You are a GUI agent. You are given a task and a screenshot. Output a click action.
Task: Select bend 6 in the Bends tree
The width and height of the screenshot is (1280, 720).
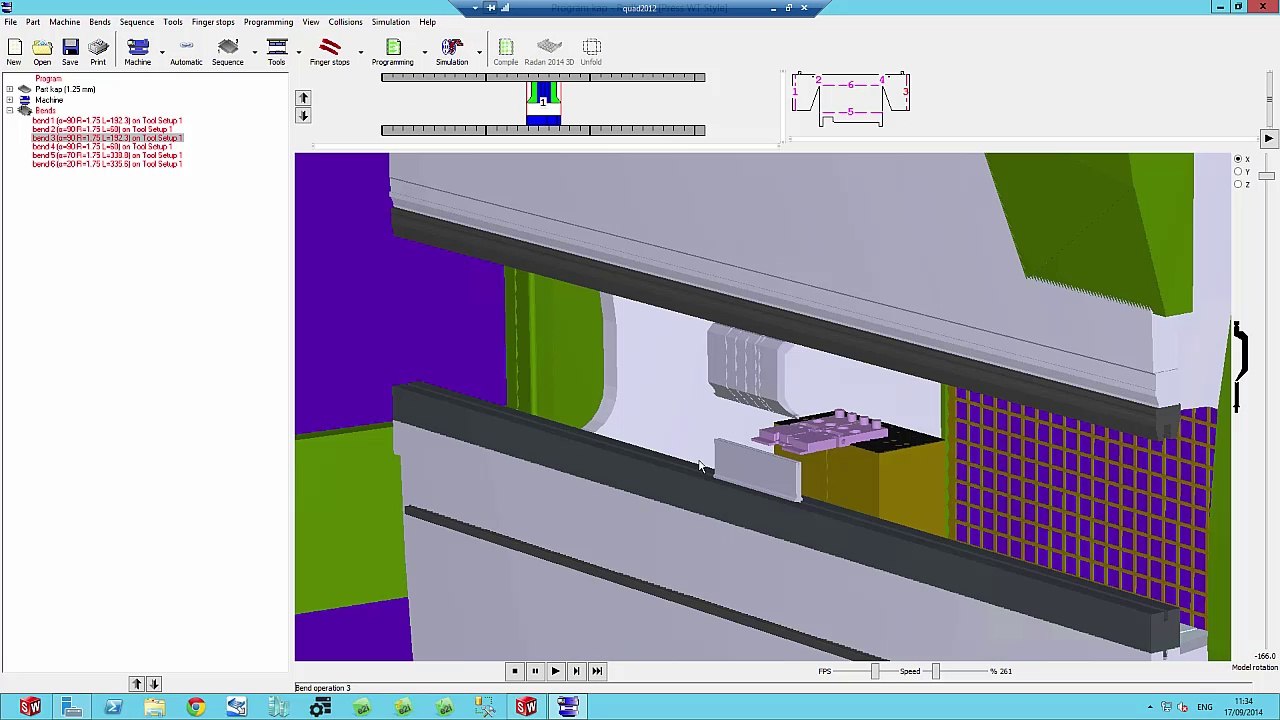click(107, 164)
